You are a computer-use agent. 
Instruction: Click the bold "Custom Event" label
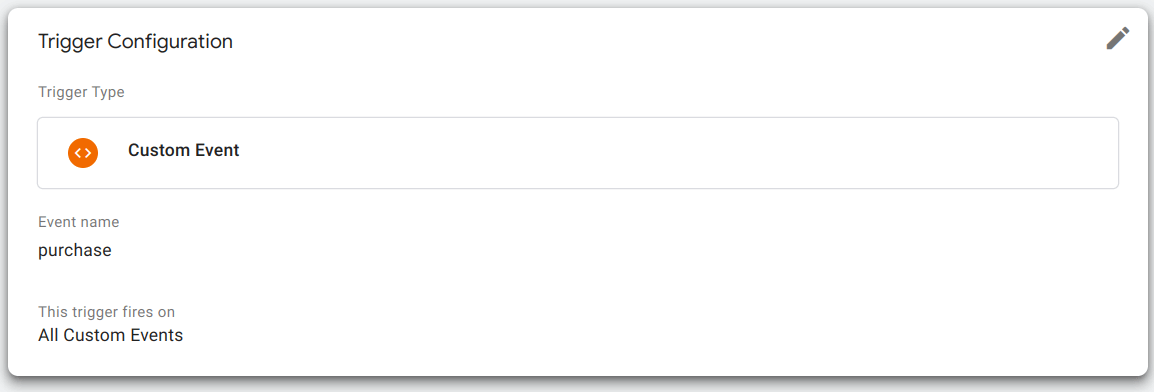point(184,151)
